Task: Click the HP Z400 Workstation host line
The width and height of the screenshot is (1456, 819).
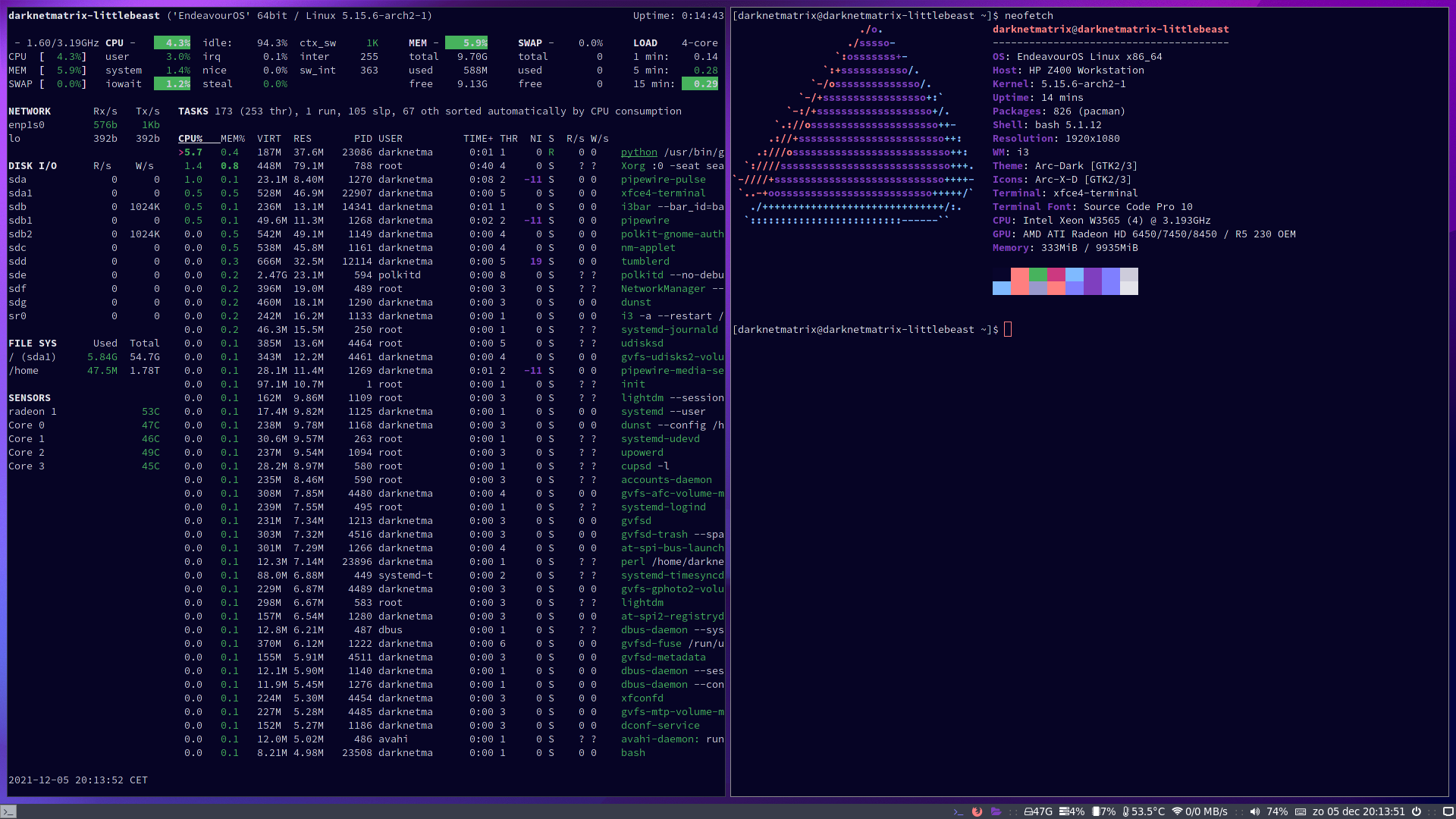Action: (1068, 71)
